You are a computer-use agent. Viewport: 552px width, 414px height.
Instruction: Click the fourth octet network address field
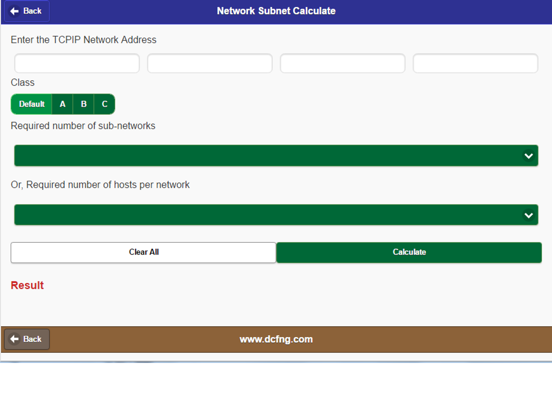(x=475, y=63)
